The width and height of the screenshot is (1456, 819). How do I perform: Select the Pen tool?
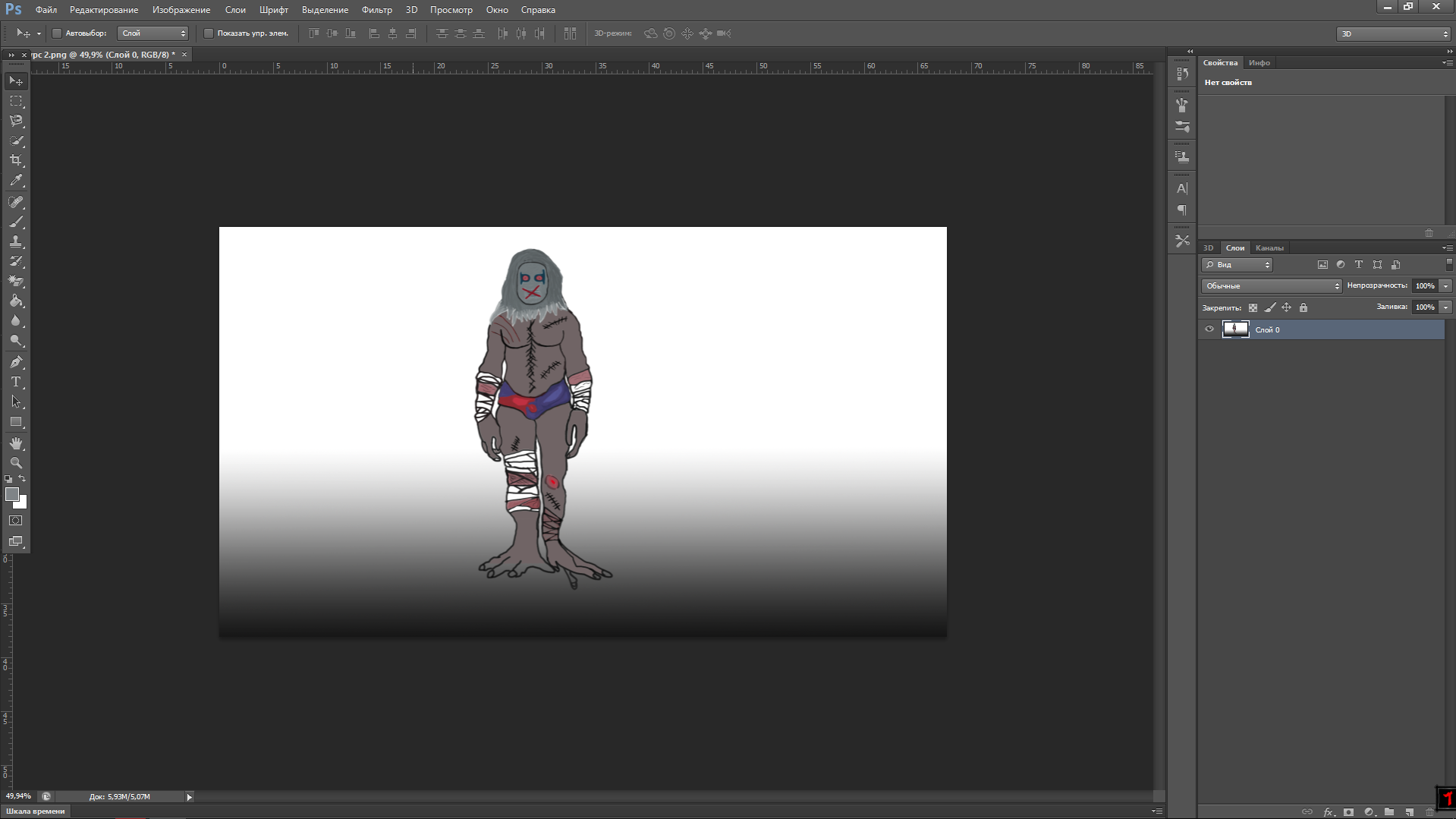[x=16, y=362]
